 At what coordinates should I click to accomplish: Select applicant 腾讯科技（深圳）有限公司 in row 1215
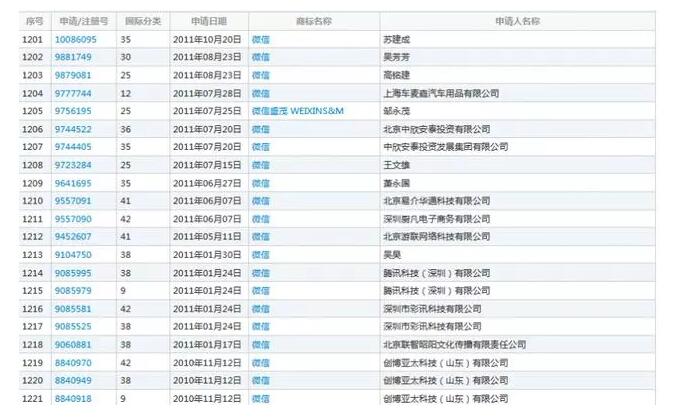click(x=437, y=291)
